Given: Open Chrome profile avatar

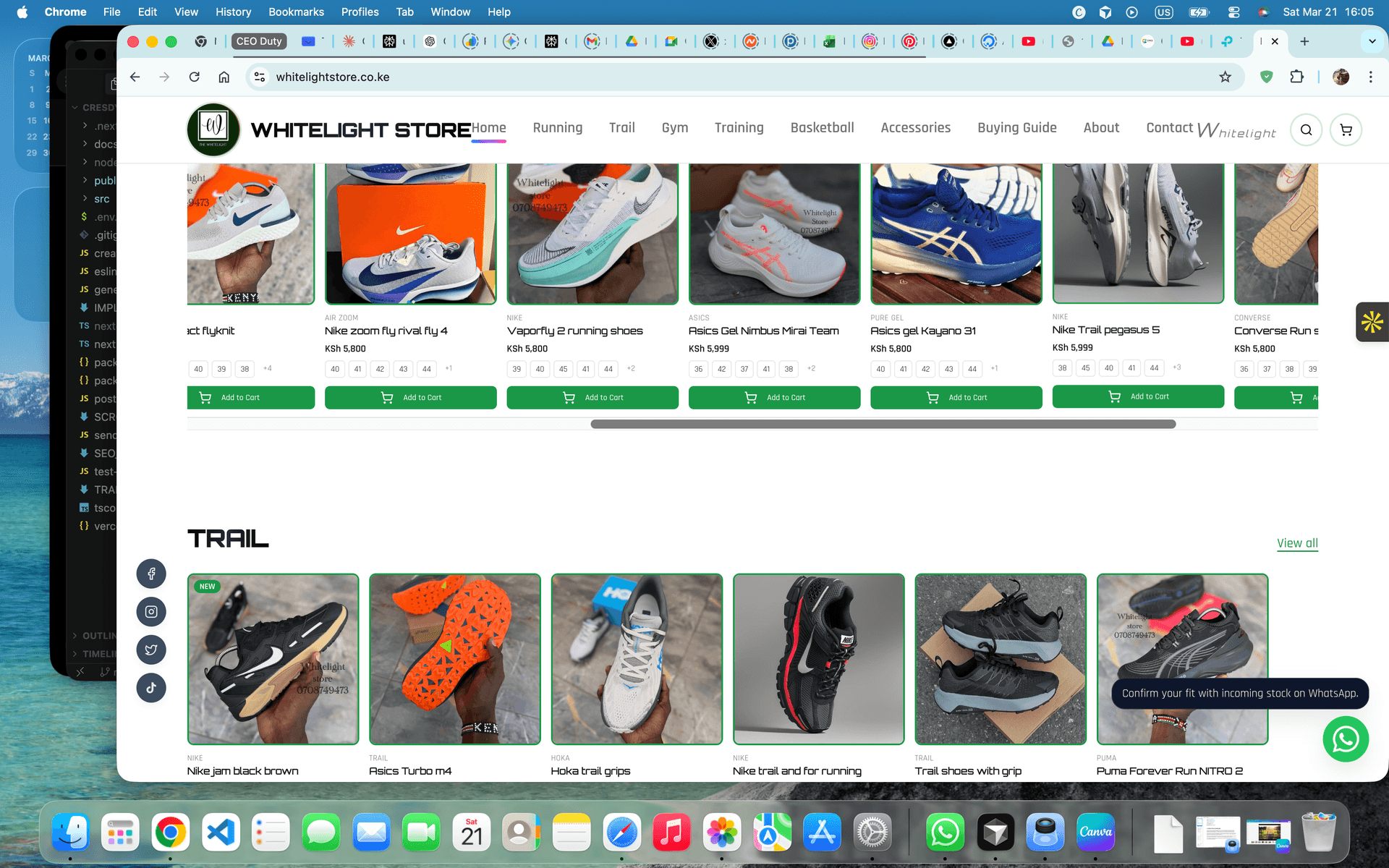Looking at the screenshot, I should click(1341, 77).
